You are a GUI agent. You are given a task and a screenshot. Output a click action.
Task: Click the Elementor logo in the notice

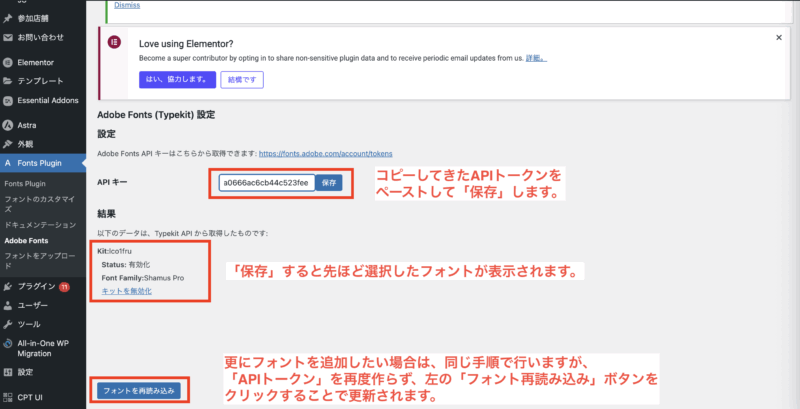tap(114, 42)
